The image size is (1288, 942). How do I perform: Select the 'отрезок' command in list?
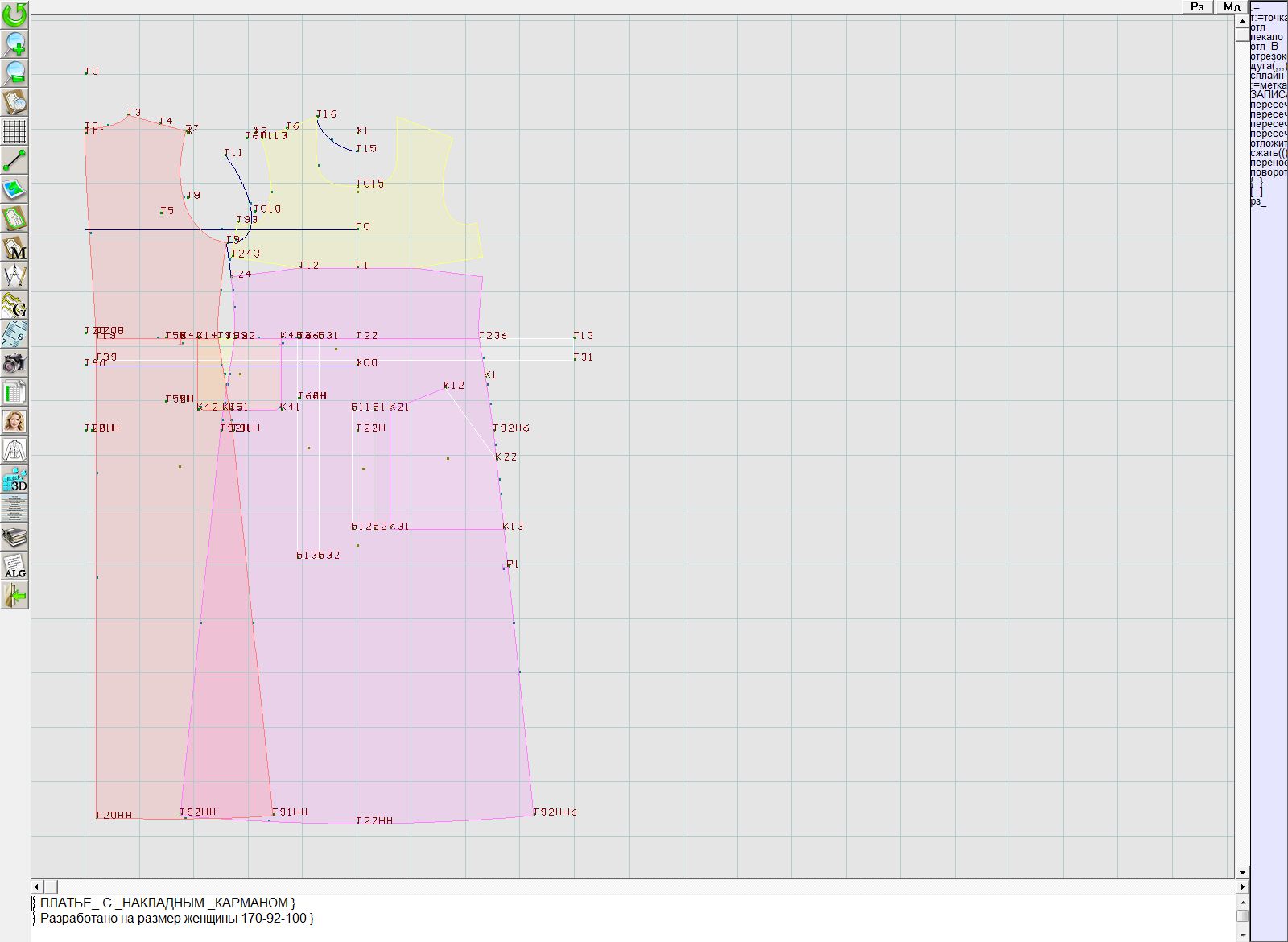tap(1268, 56)
